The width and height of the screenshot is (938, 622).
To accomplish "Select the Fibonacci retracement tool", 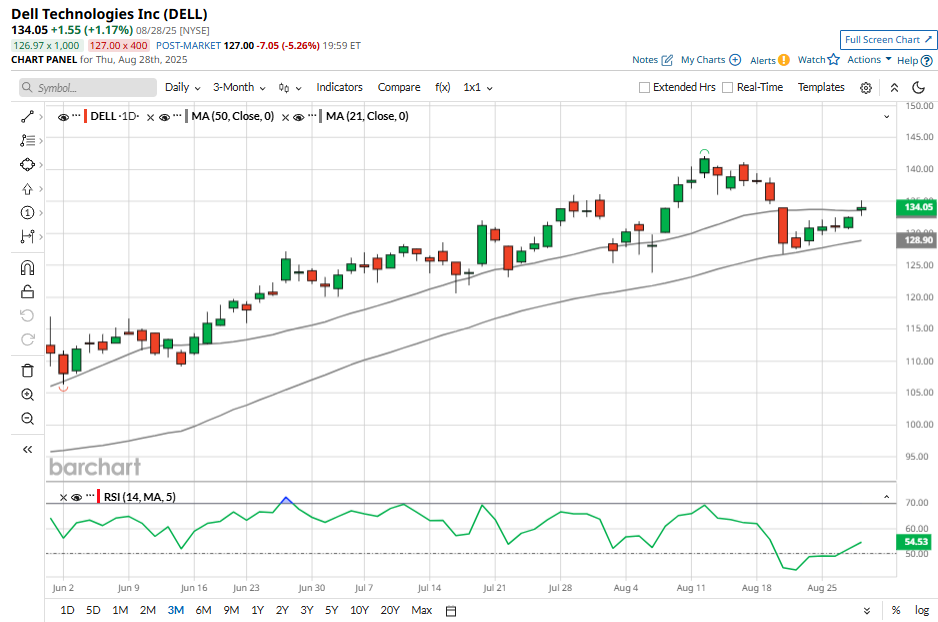I will point(27,141).
